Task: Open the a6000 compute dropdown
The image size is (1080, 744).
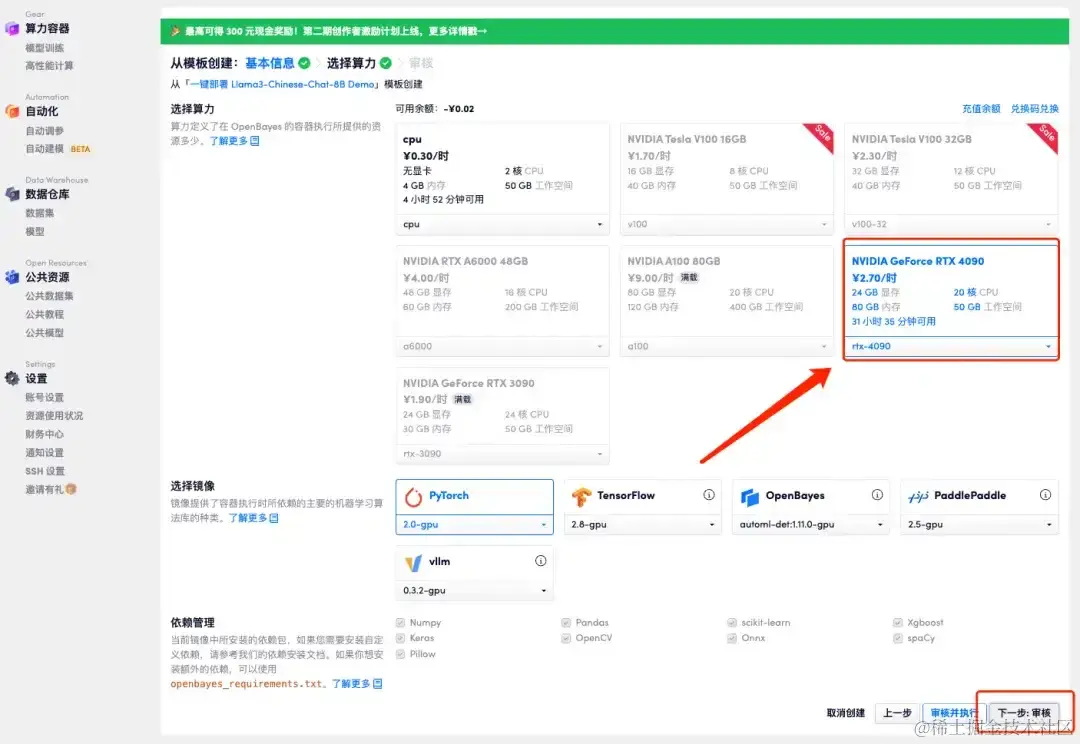Action: tap(503, 346)
